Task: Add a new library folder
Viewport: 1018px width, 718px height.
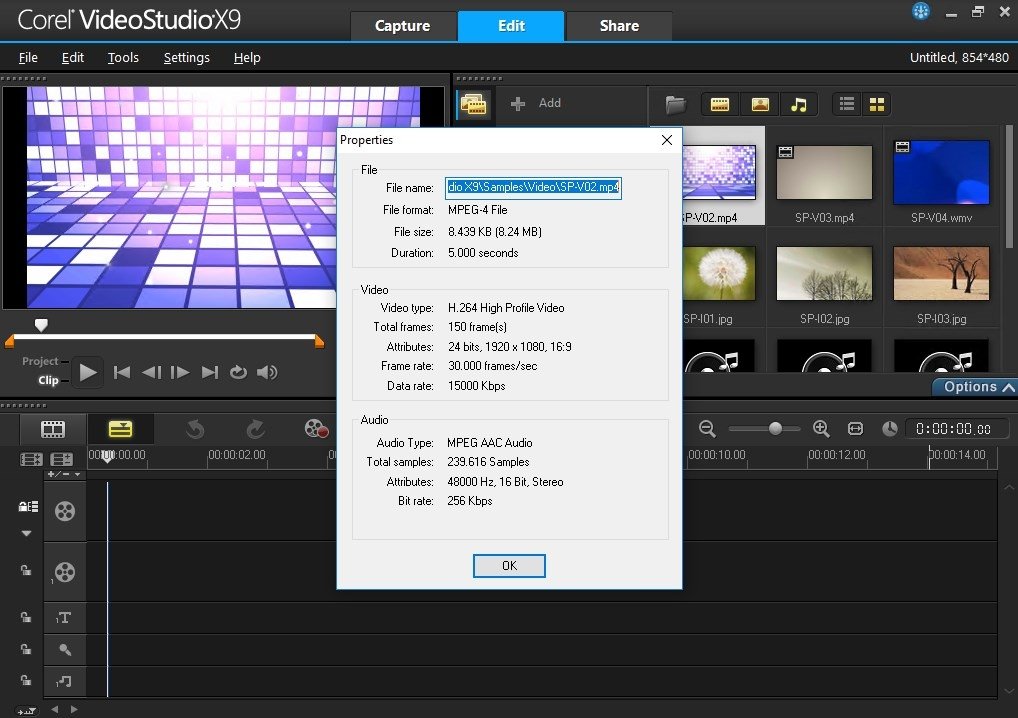Action: coord(536,103)
